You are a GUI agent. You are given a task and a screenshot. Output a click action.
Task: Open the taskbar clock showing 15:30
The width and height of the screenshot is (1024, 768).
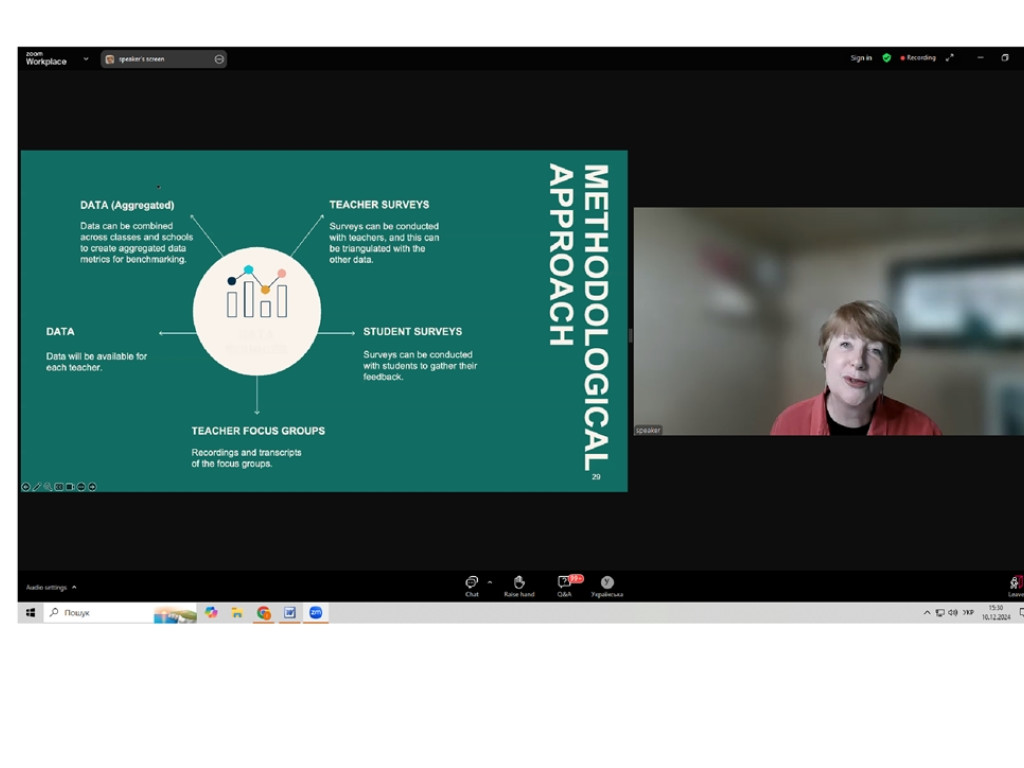coord(996,612)
